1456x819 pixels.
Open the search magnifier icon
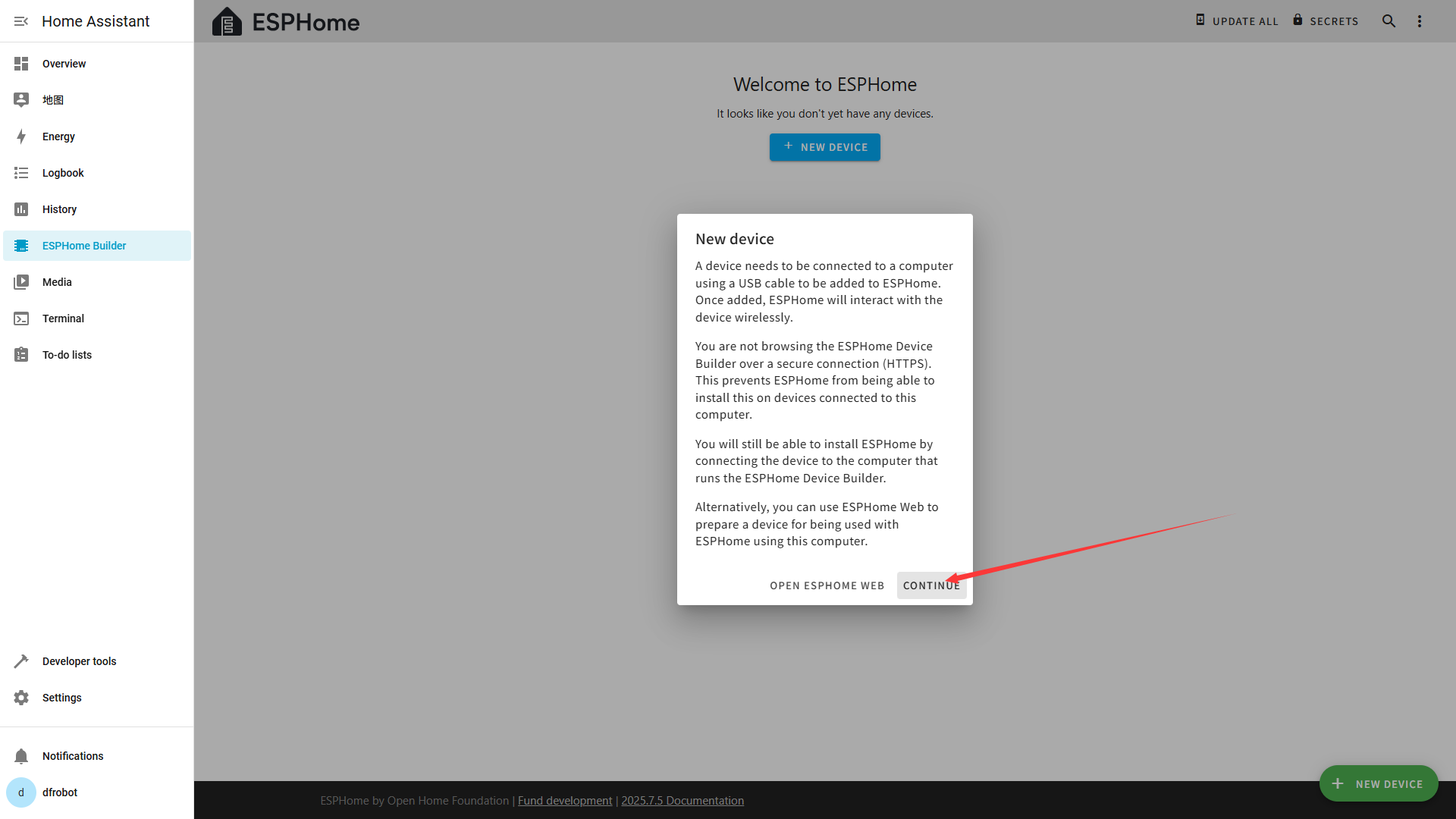pyautogui.click(x=1389, y=21)
